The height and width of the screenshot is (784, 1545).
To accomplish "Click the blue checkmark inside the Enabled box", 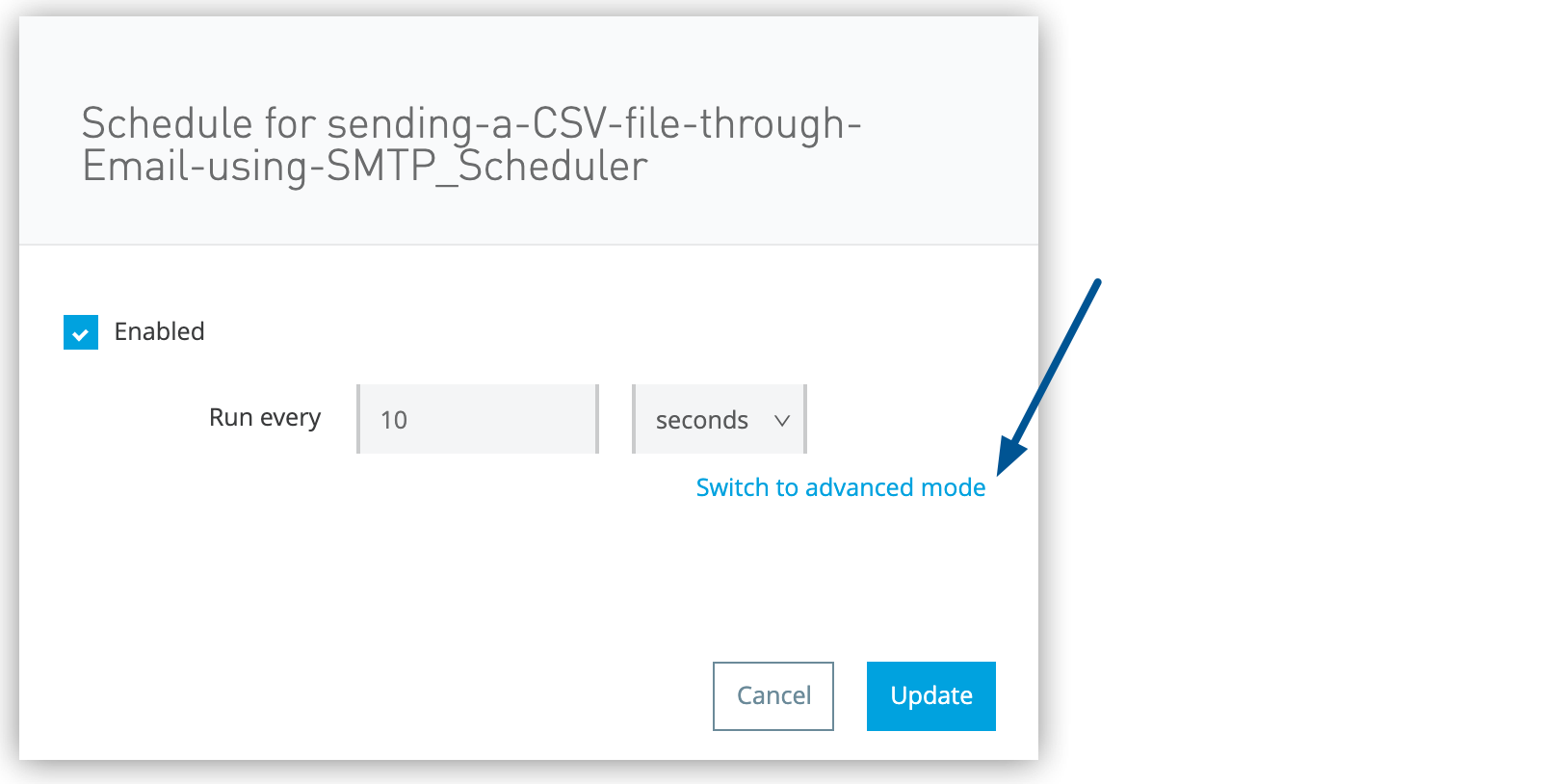I will point(81,331).
